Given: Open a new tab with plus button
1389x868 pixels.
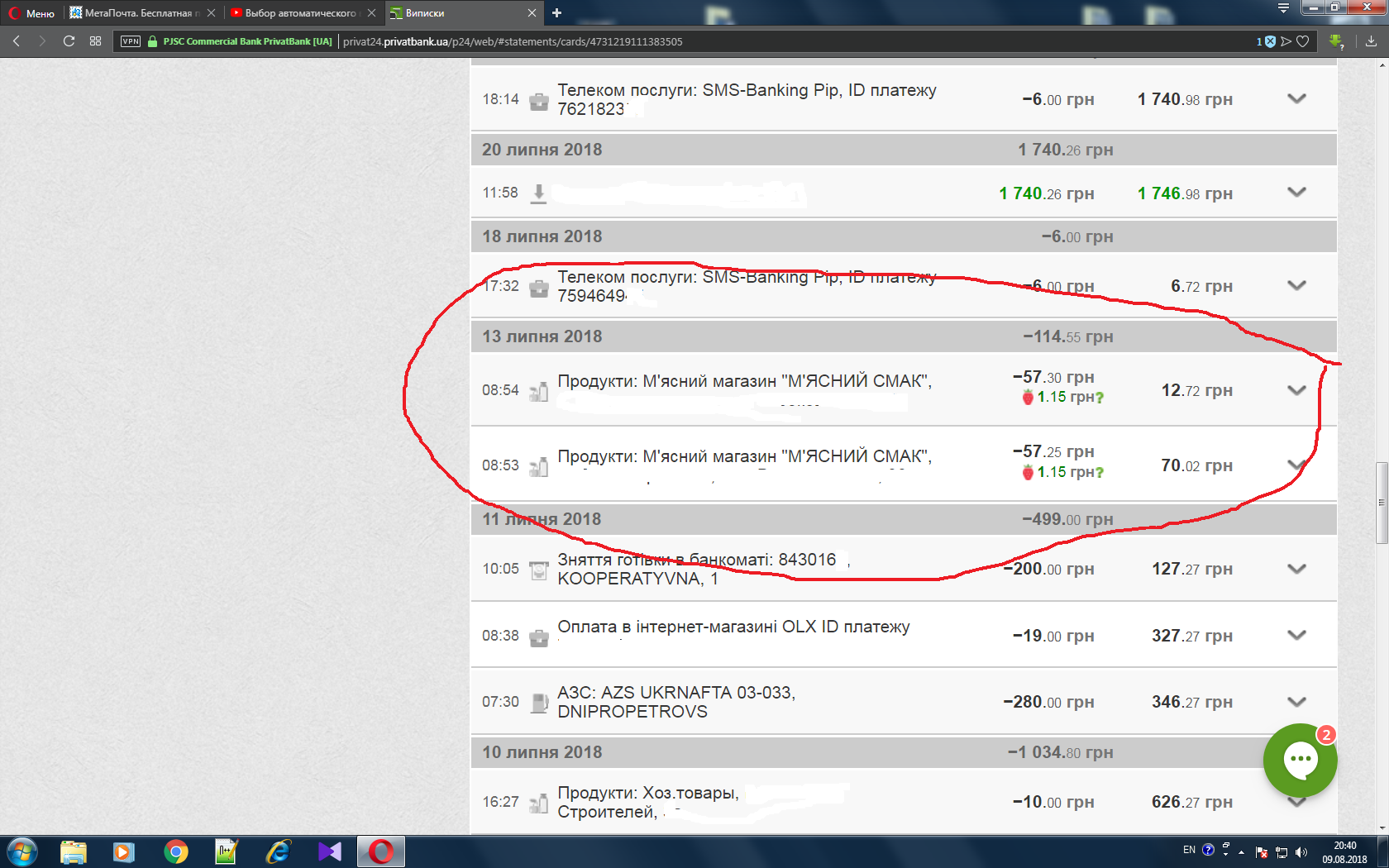Looking at the screenshot, I should [556, 12].
